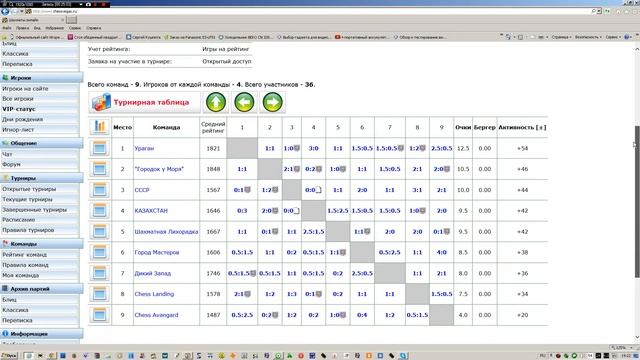Image resolution: width=640 pixels, height=360 pixels.
Task: Click the Турнирная таблица button
Action: tap(144, 102)
